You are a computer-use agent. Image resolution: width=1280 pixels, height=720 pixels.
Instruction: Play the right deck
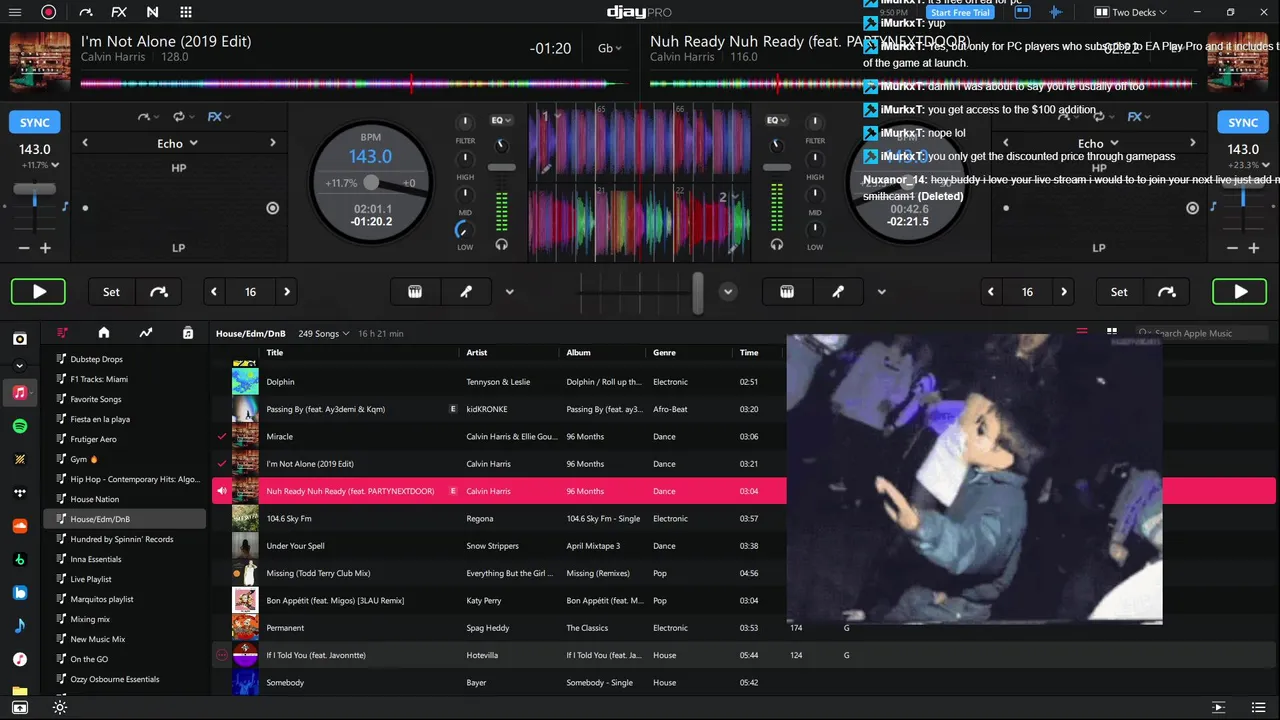(1240, 292)
